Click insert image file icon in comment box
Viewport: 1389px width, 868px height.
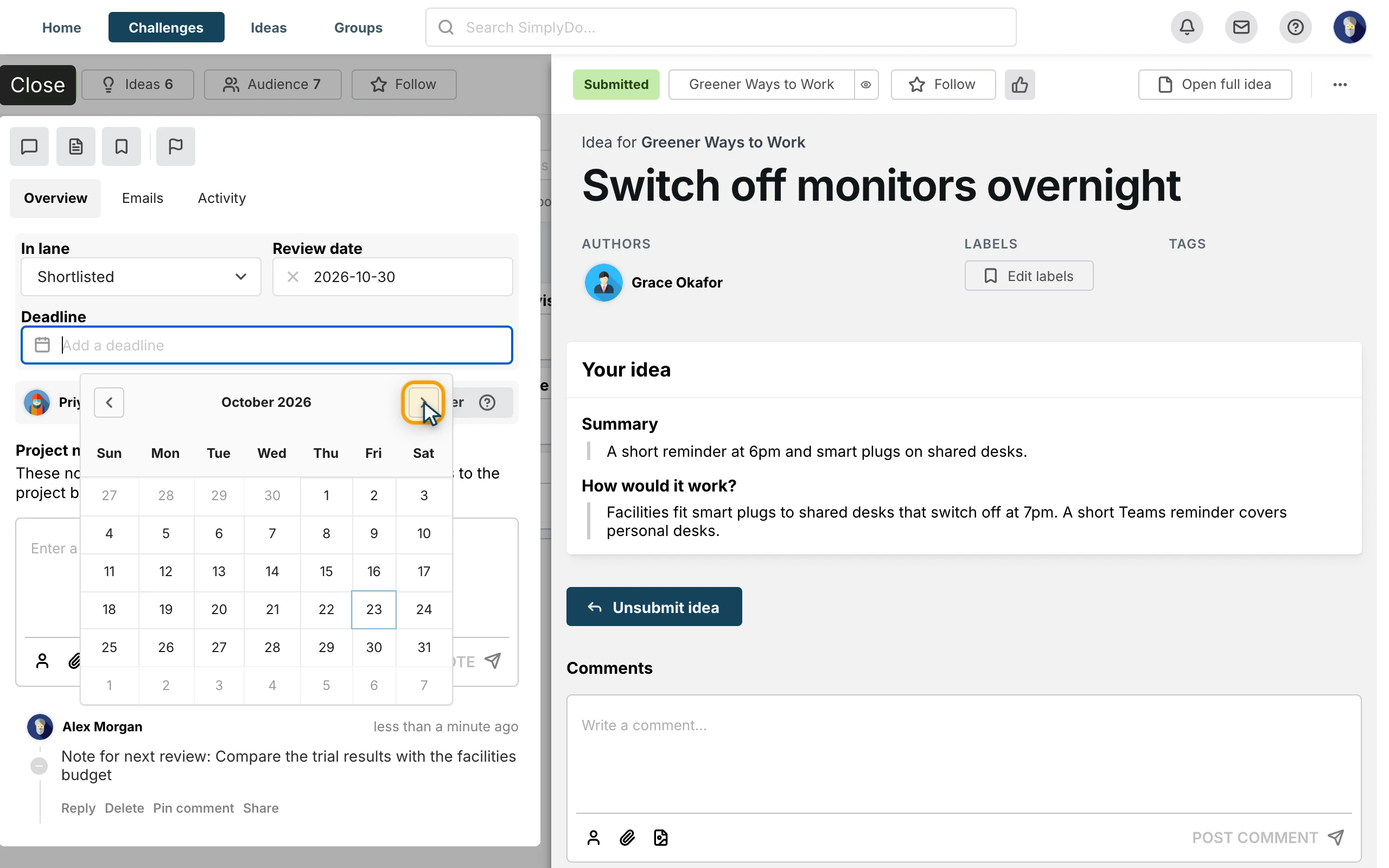tap(661, 838)
